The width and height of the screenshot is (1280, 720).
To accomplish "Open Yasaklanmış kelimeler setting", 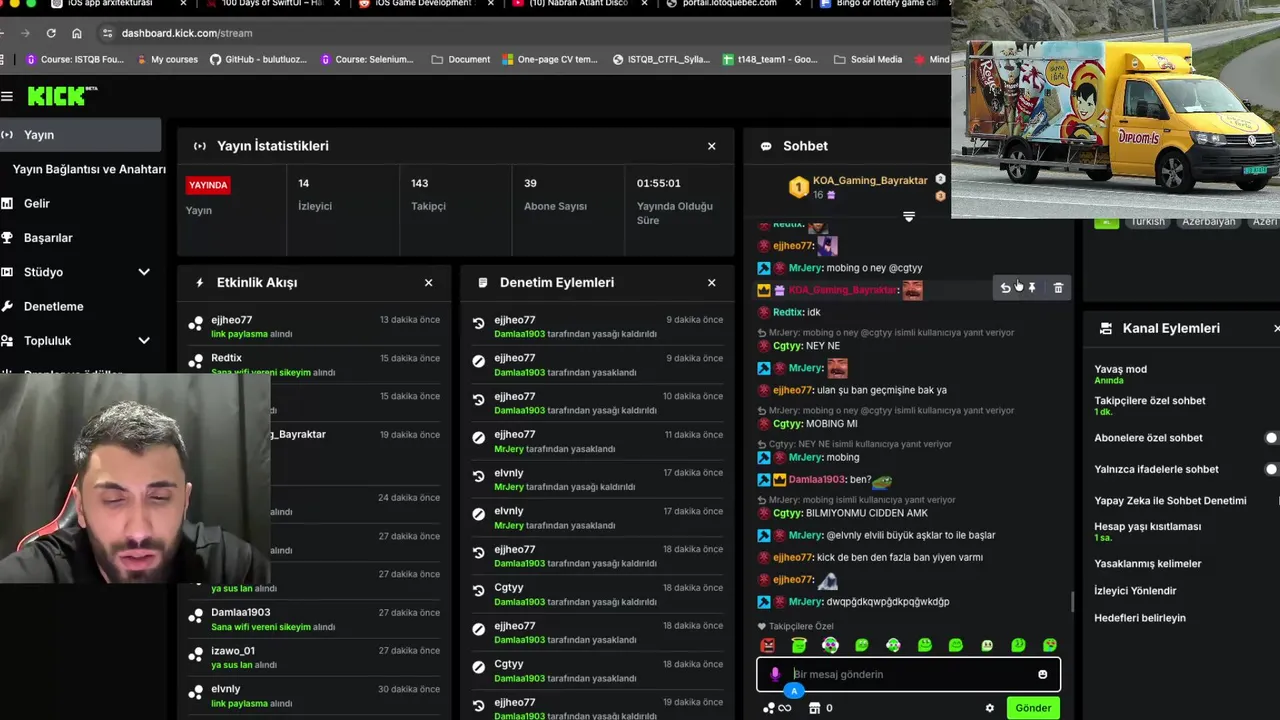I will 1148,564.
